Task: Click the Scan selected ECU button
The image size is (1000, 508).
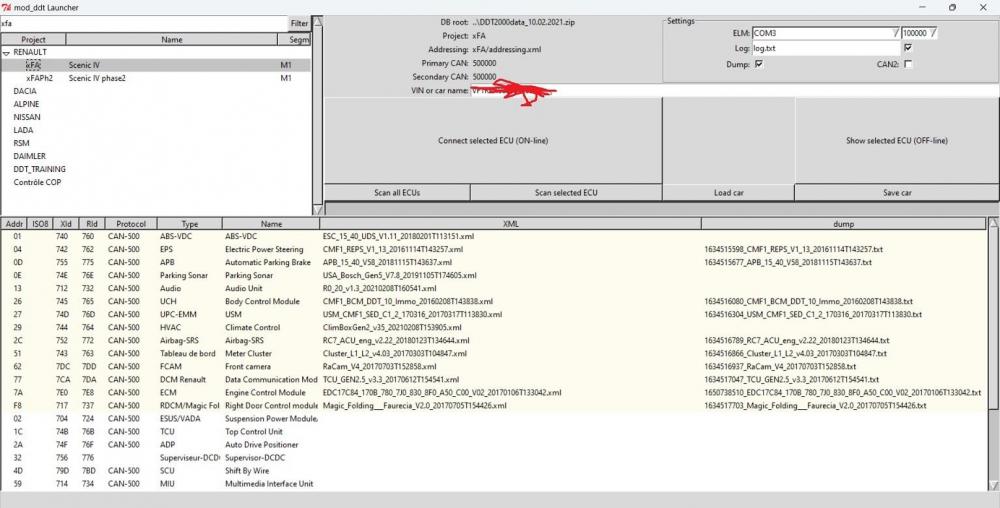Action: pos(566,192)
